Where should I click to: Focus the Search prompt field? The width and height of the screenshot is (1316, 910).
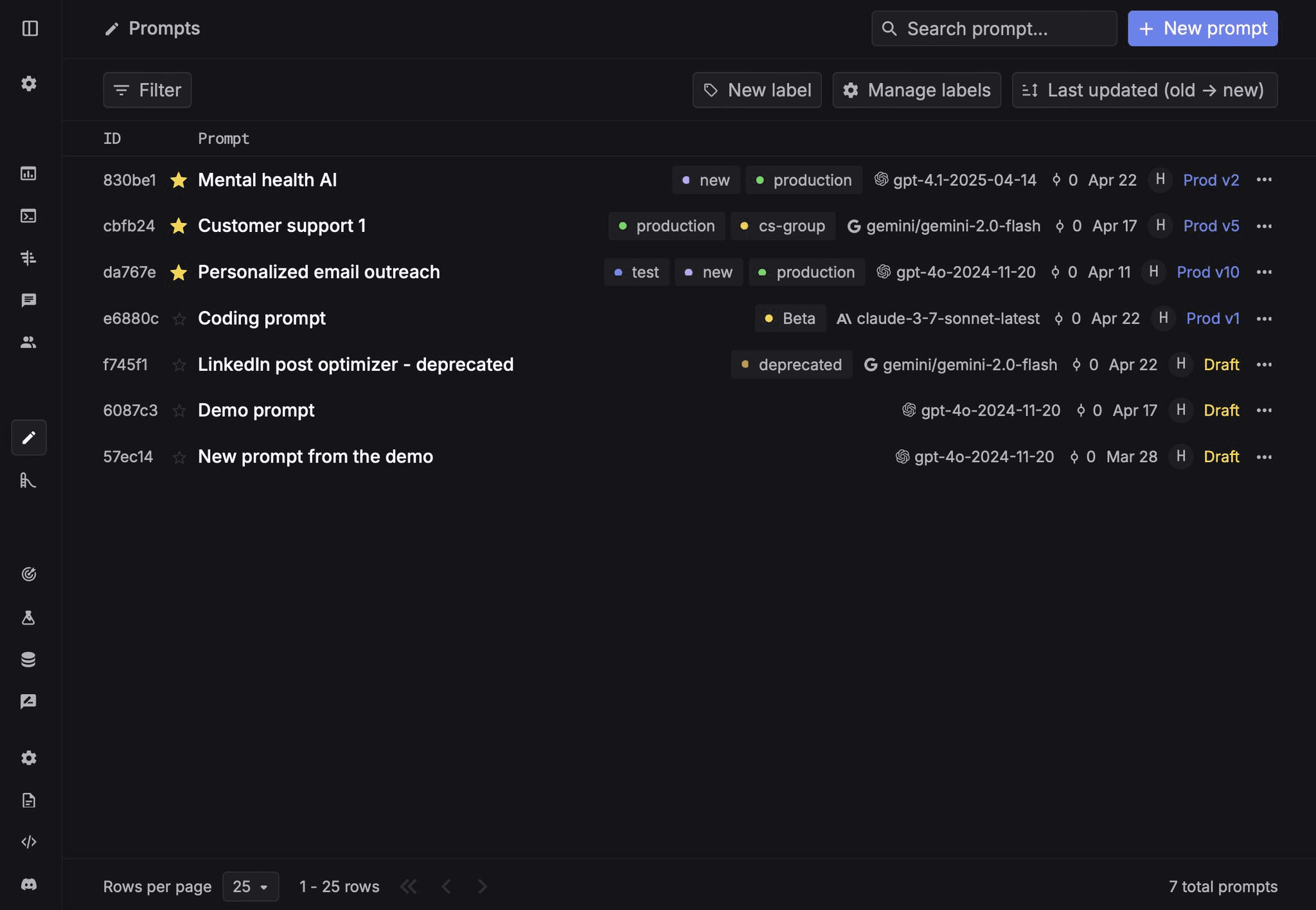[993, 28]
